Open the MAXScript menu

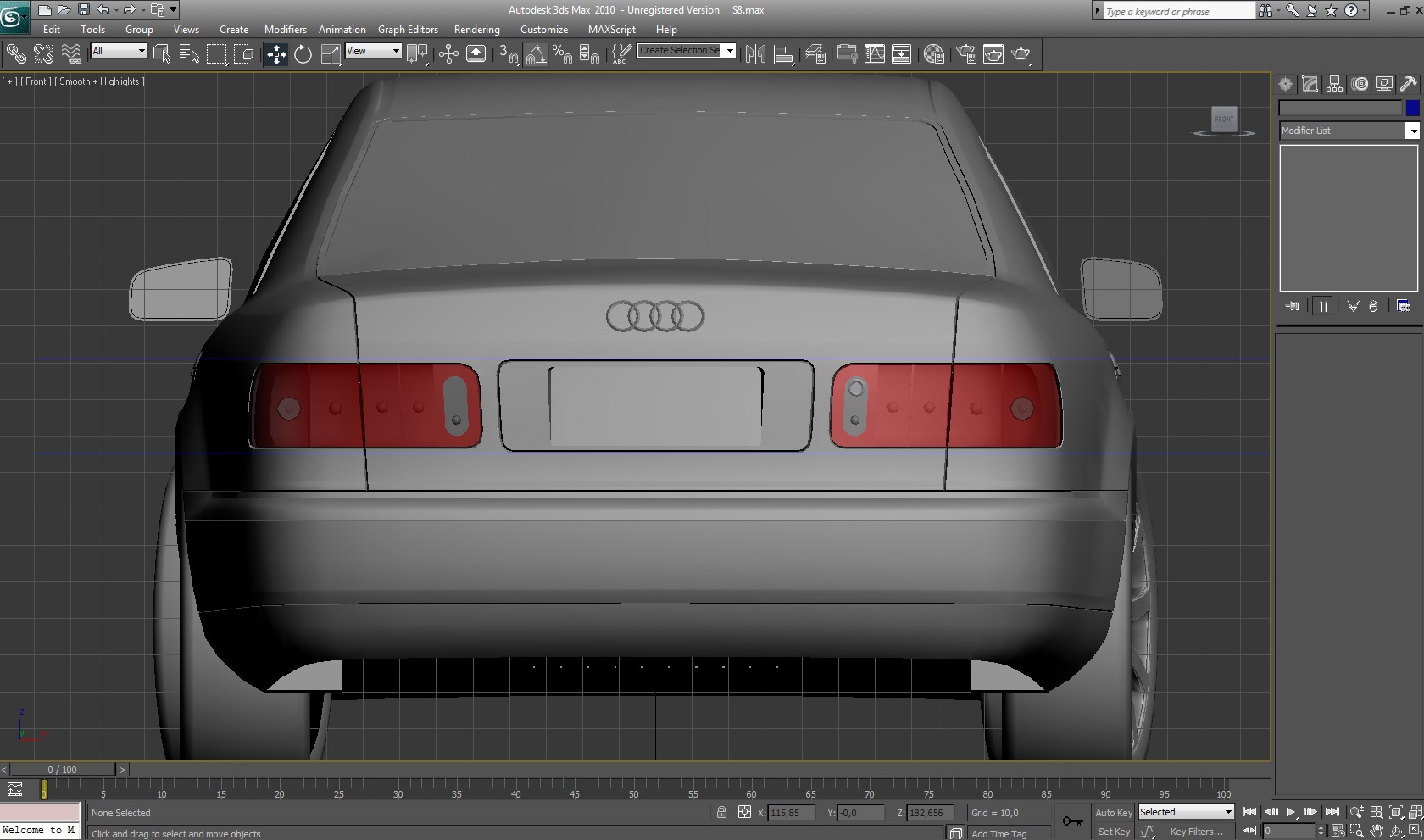611,30
